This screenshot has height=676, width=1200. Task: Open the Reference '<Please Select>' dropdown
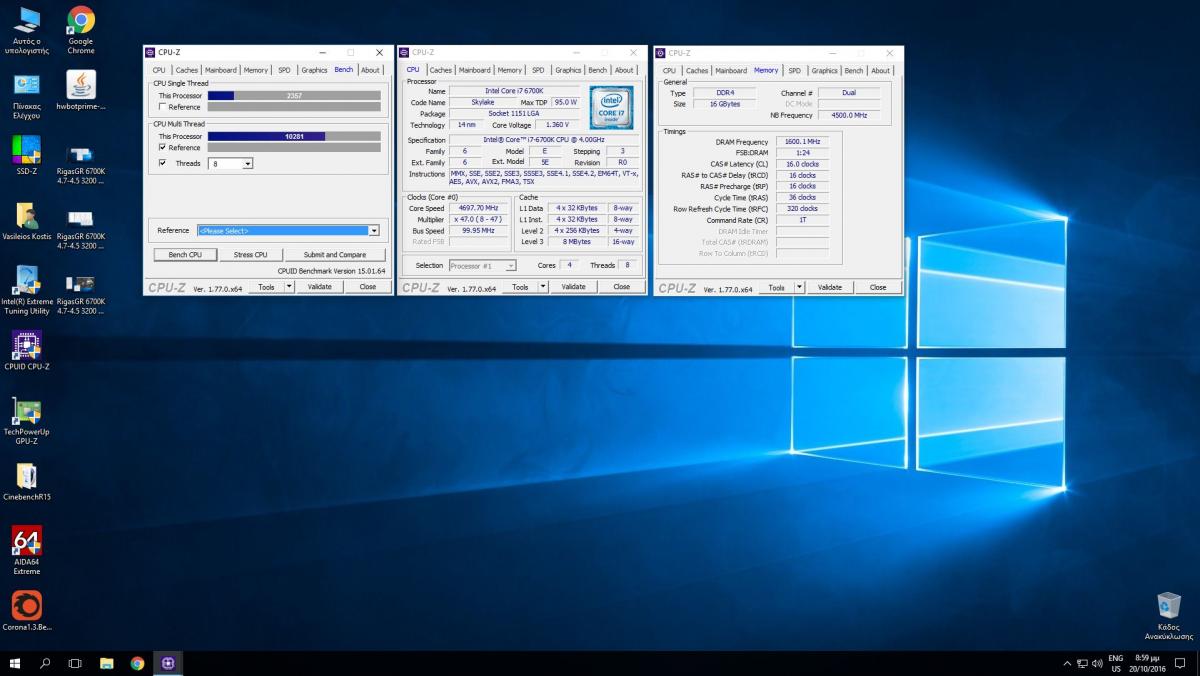[289, 230]
